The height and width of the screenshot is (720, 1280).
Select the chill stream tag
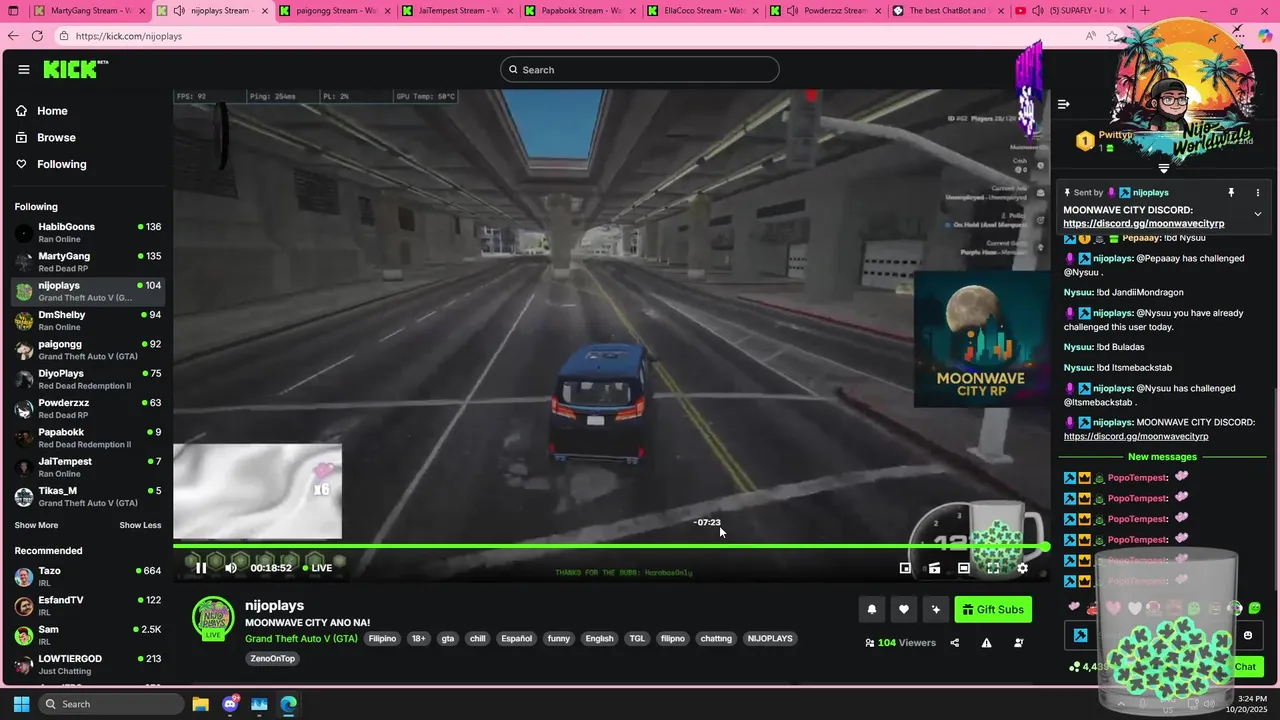(x=478, y=638)
